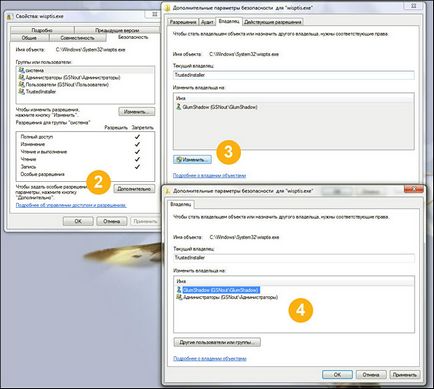434x389 pixels.
Task: Open advanced settings with the Дополнительно button
Action: (x=134, y=189)
